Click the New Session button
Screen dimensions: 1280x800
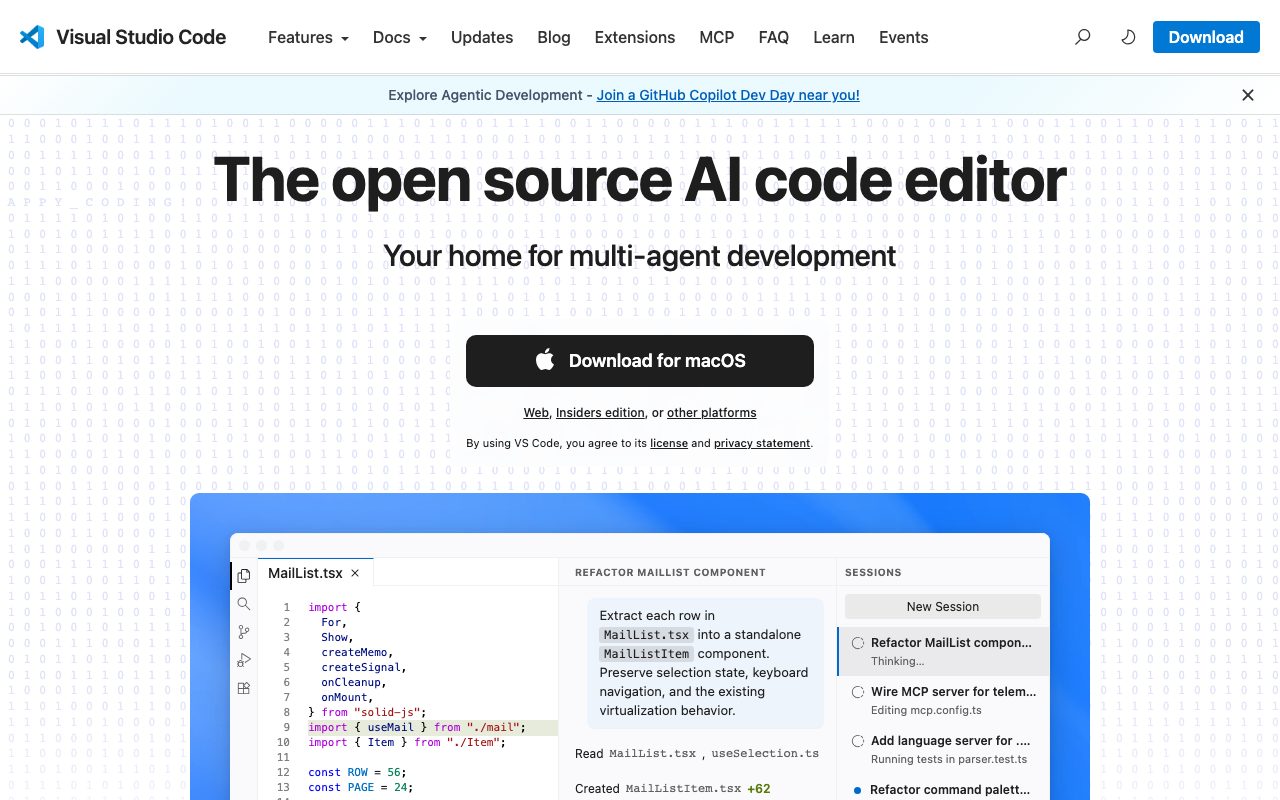tap(943, 607)
